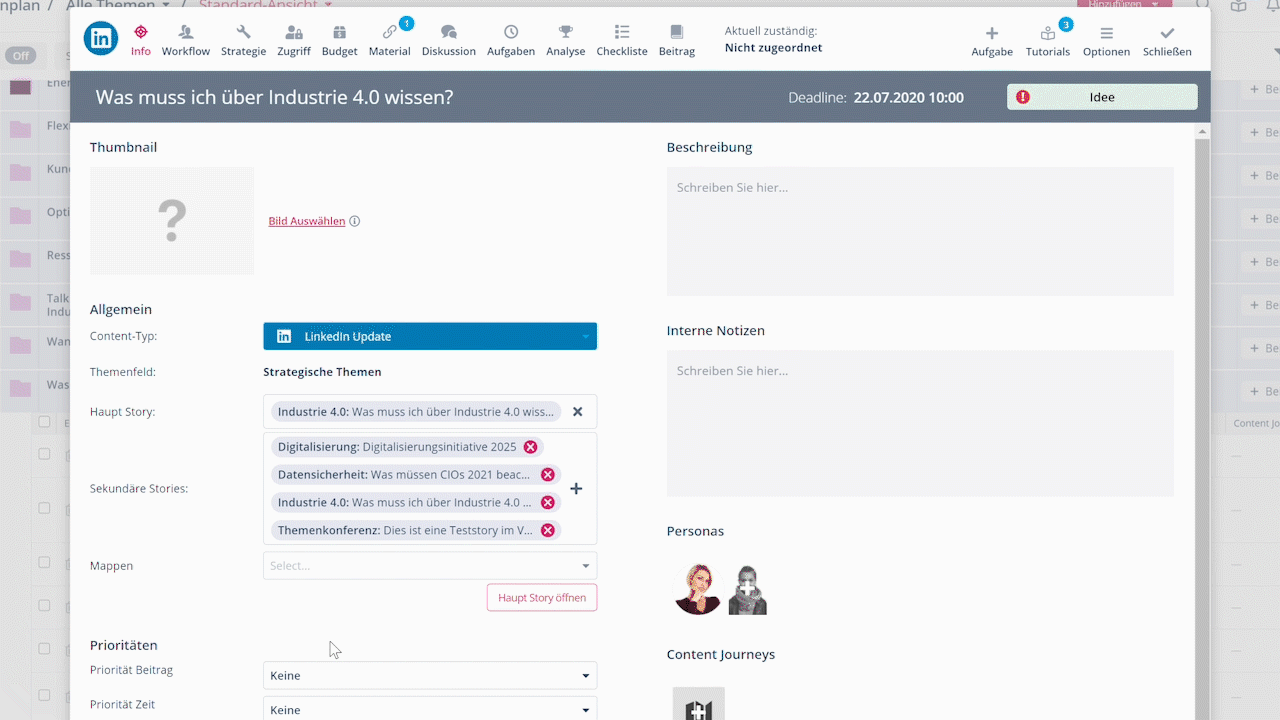Open the Workflow section icon
The image size is (1280, 720).
pyautogui.click(x=185, y=33)
